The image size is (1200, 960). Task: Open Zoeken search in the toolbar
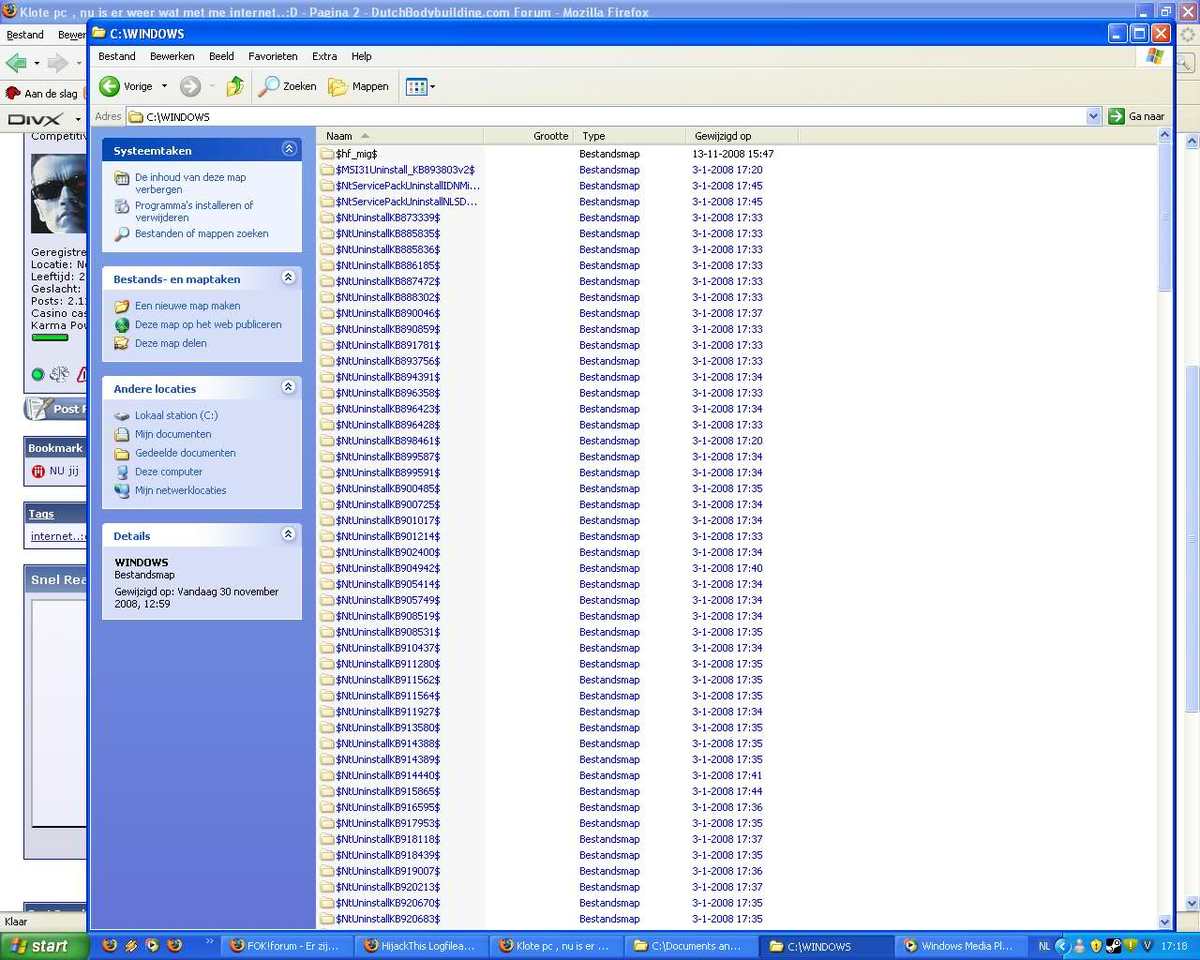pos(287,87)
